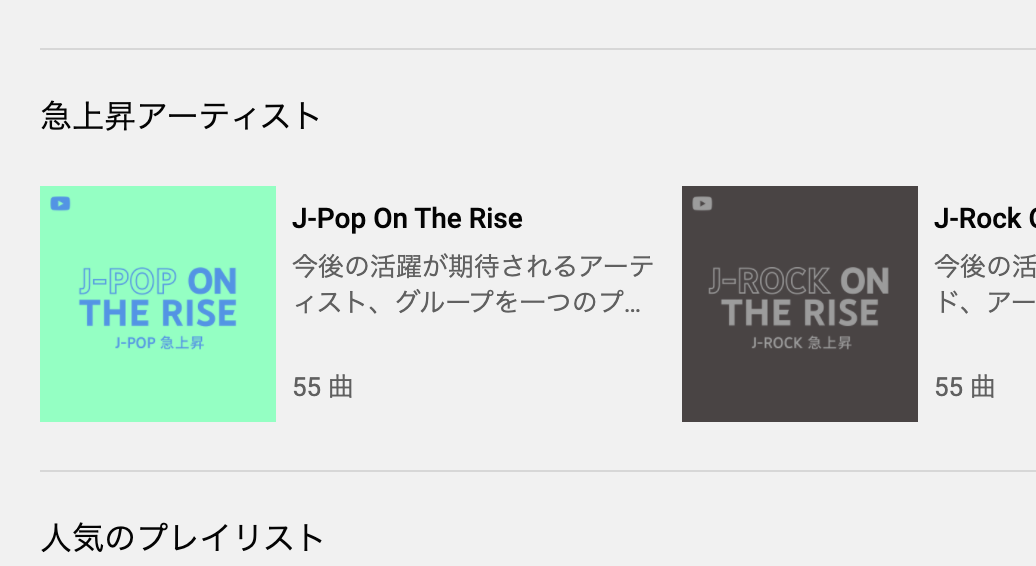Click the J-POP 急上昇 caption on green cover
1036x566 pixels.
click(160, 343)
